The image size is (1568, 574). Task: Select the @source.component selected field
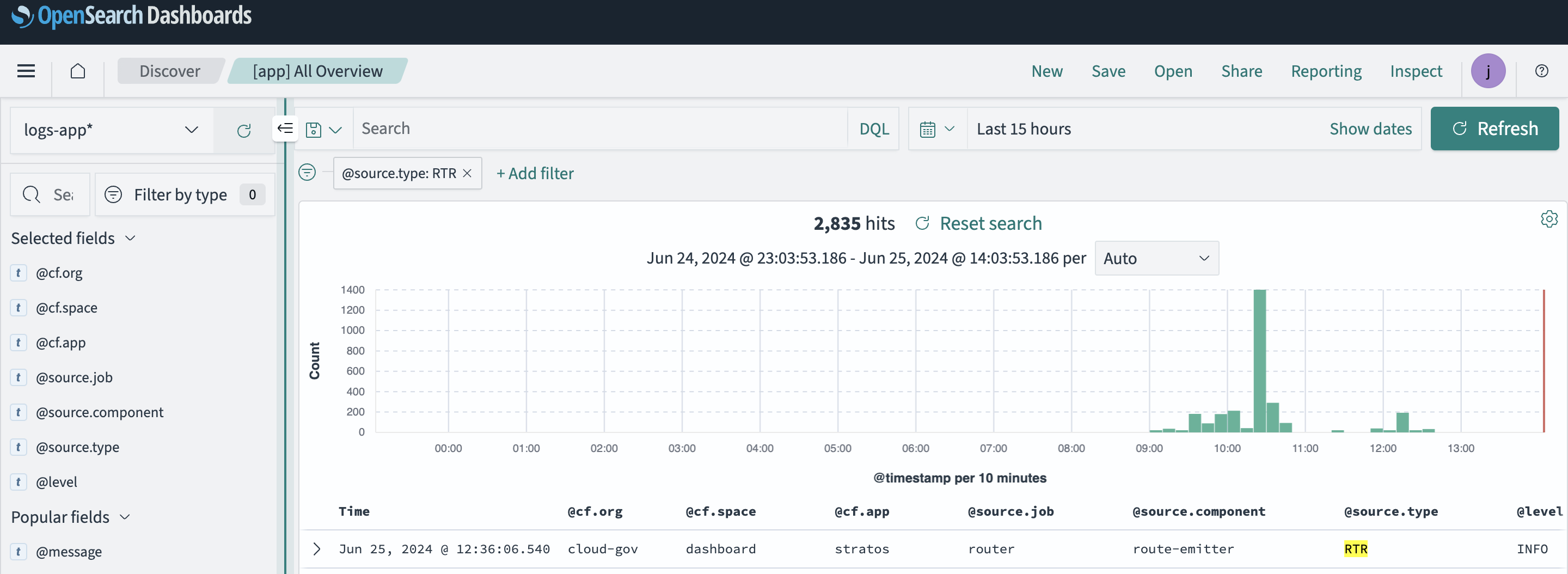(x=100, y=412)
